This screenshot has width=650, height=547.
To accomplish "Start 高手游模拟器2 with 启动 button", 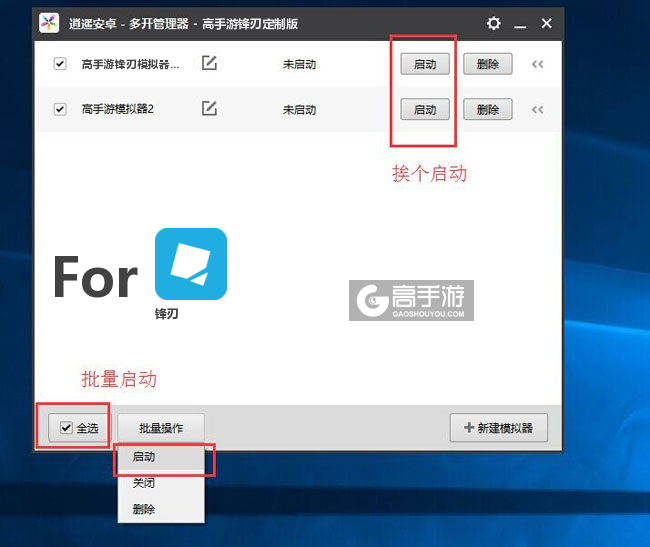I will (x=425, y=109).
